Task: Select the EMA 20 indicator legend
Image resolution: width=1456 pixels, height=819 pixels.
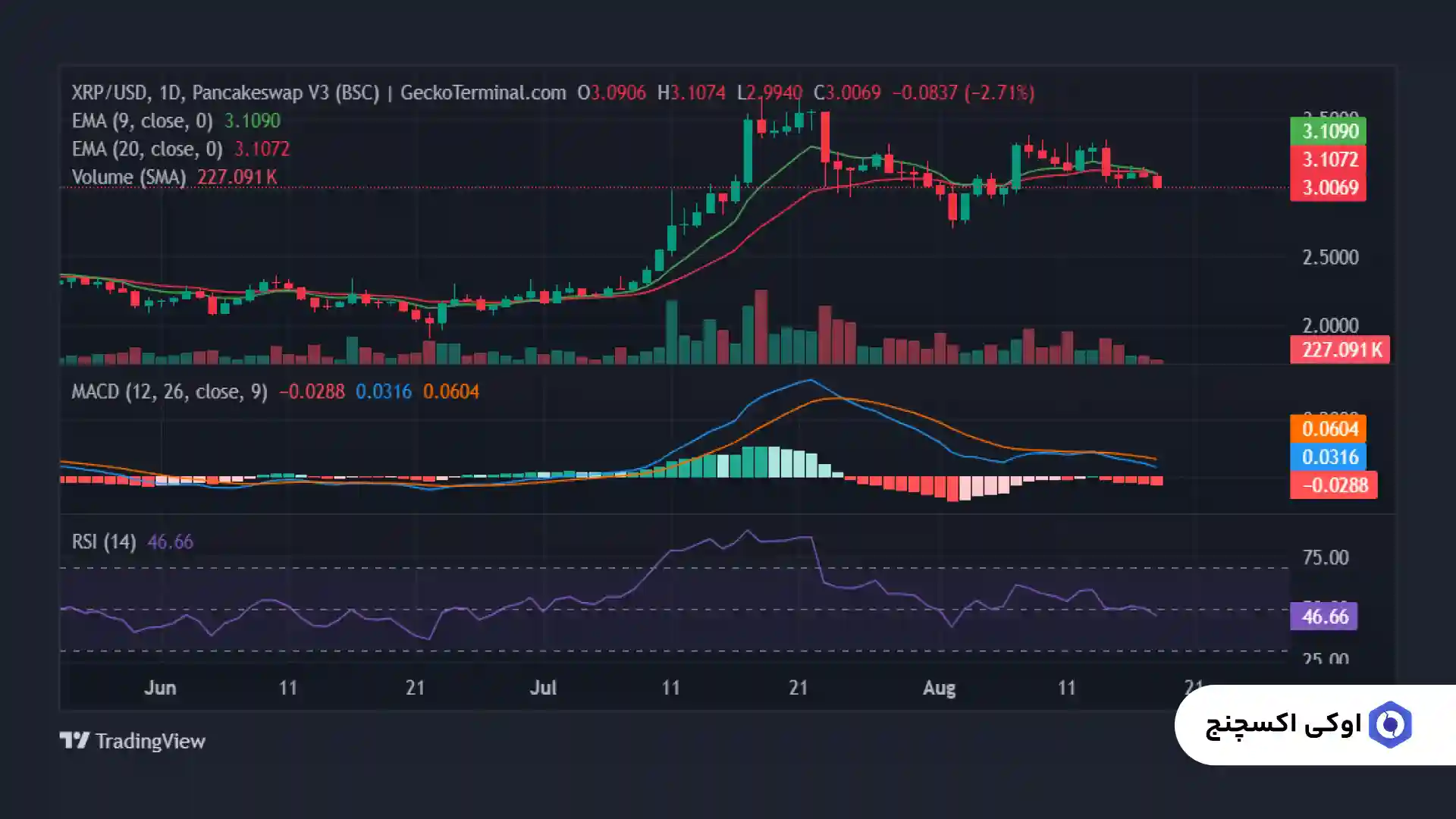Action: pos(146,149)
